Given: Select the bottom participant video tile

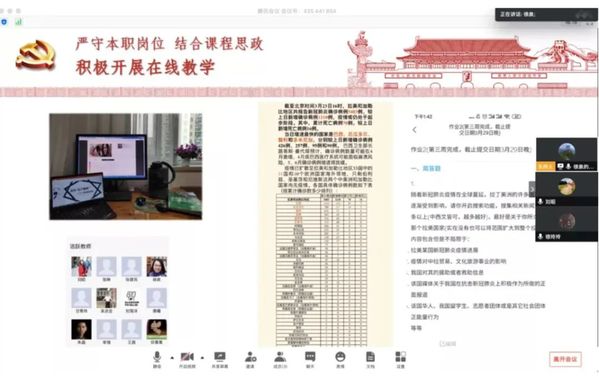Looking at the screenshot, I should (567, 224).
